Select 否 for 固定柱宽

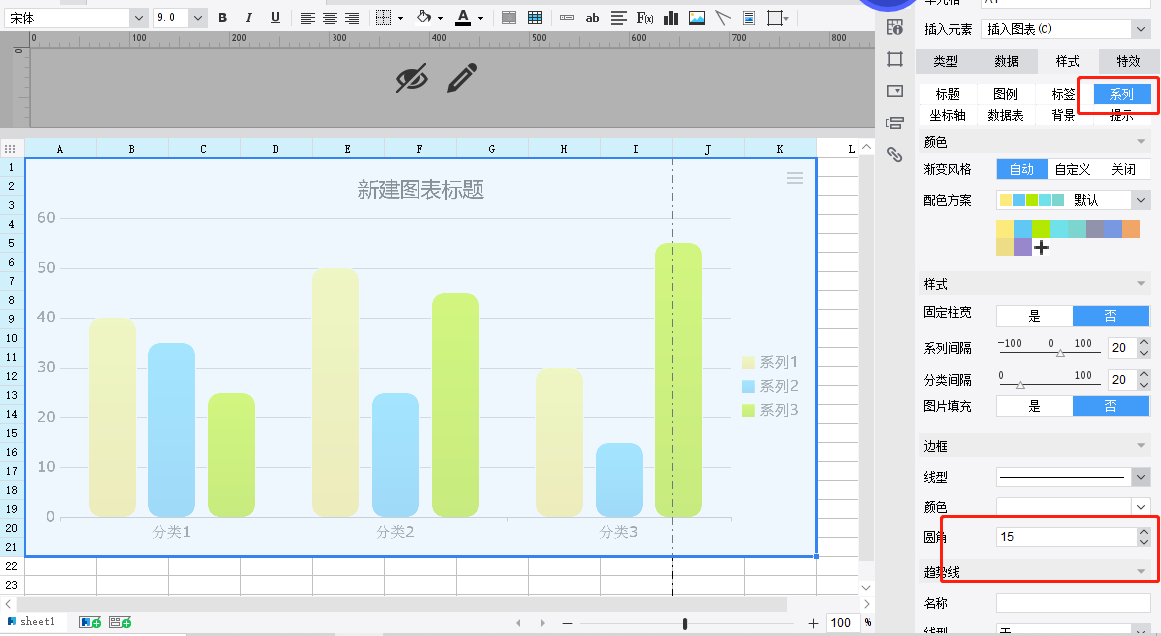pos(1111,316)
